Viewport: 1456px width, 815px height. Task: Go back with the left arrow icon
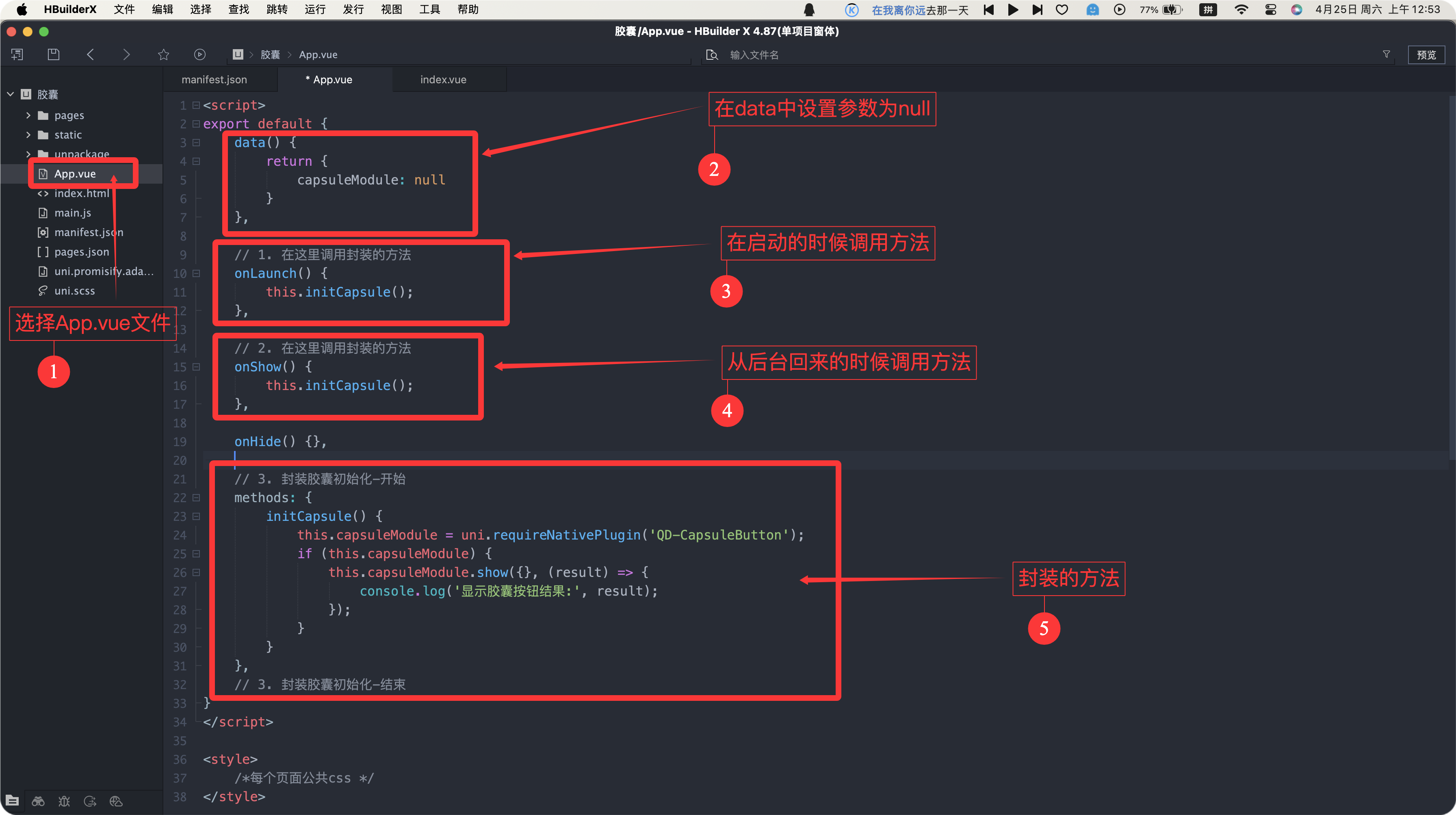91,54
